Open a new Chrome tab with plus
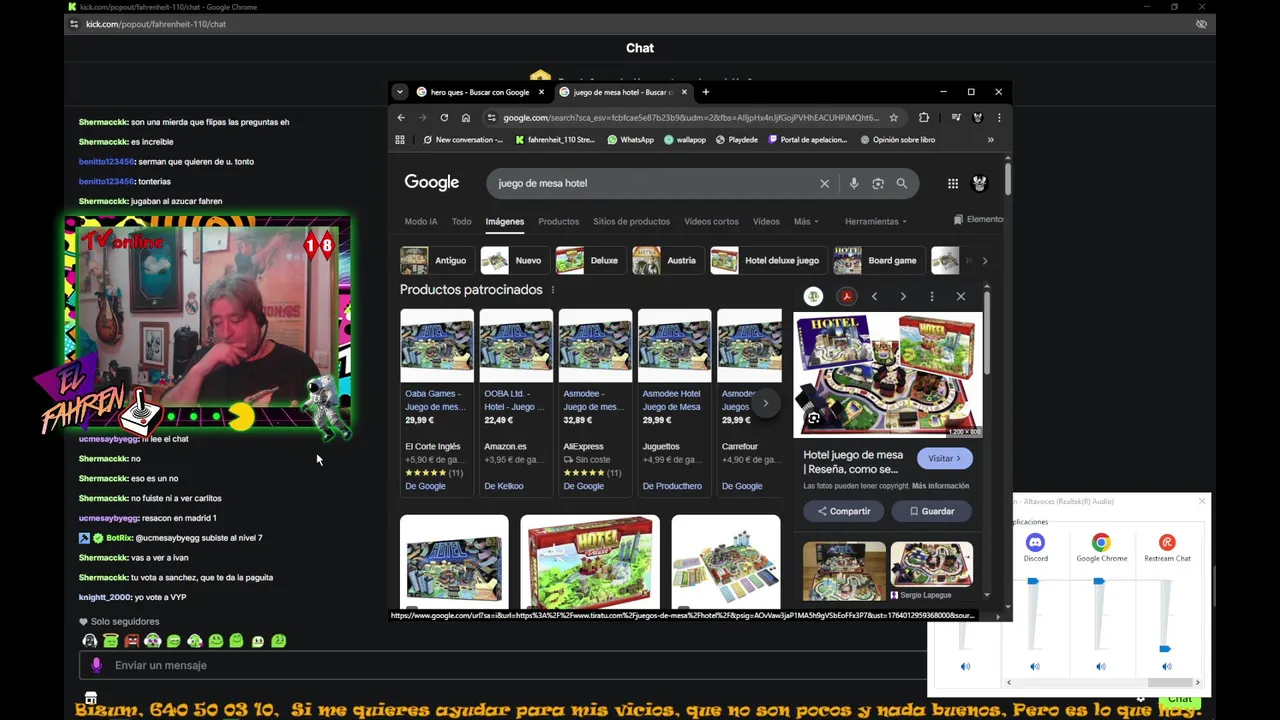 point(706,92)
